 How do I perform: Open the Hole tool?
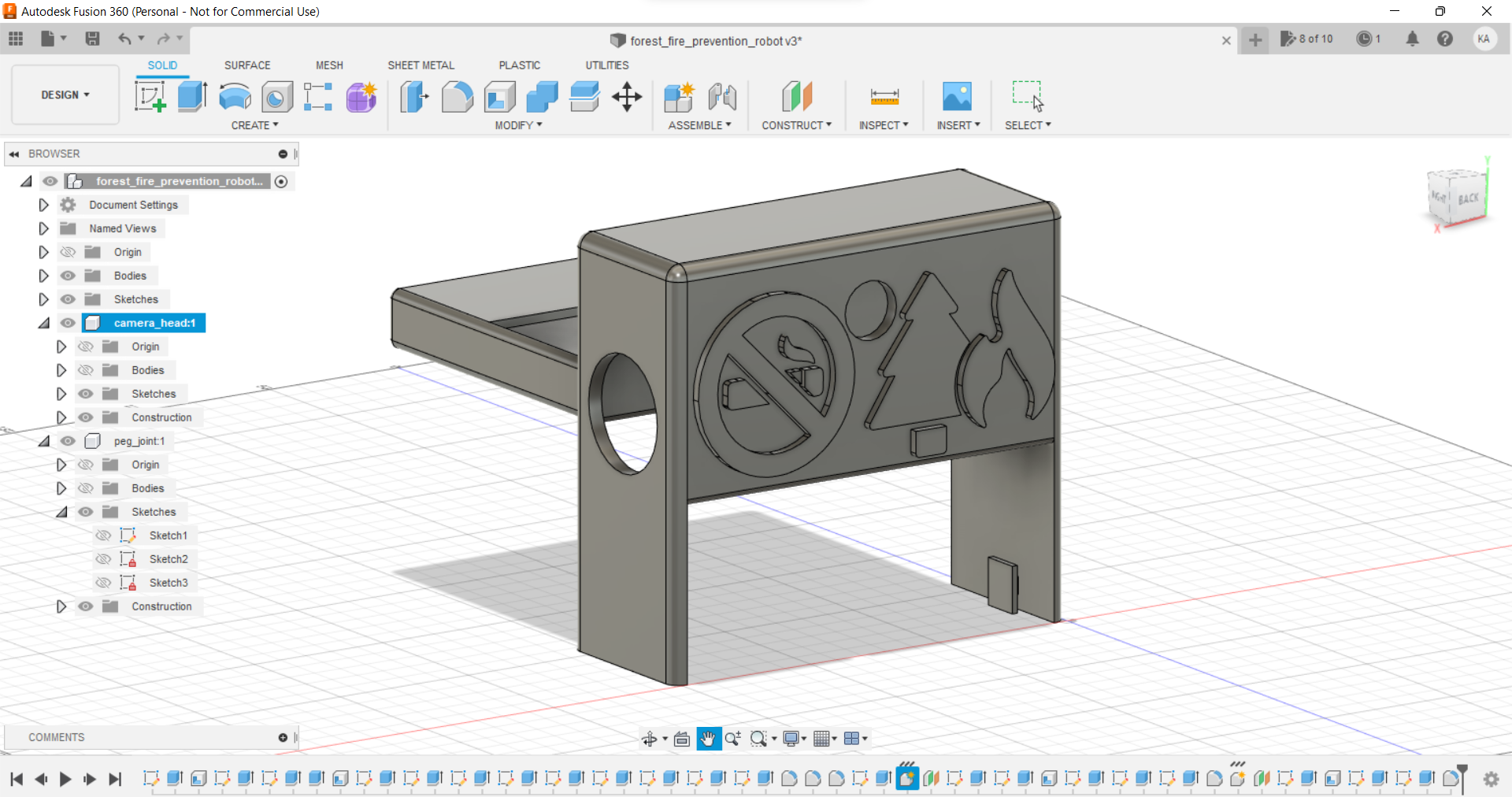[276, 96]
